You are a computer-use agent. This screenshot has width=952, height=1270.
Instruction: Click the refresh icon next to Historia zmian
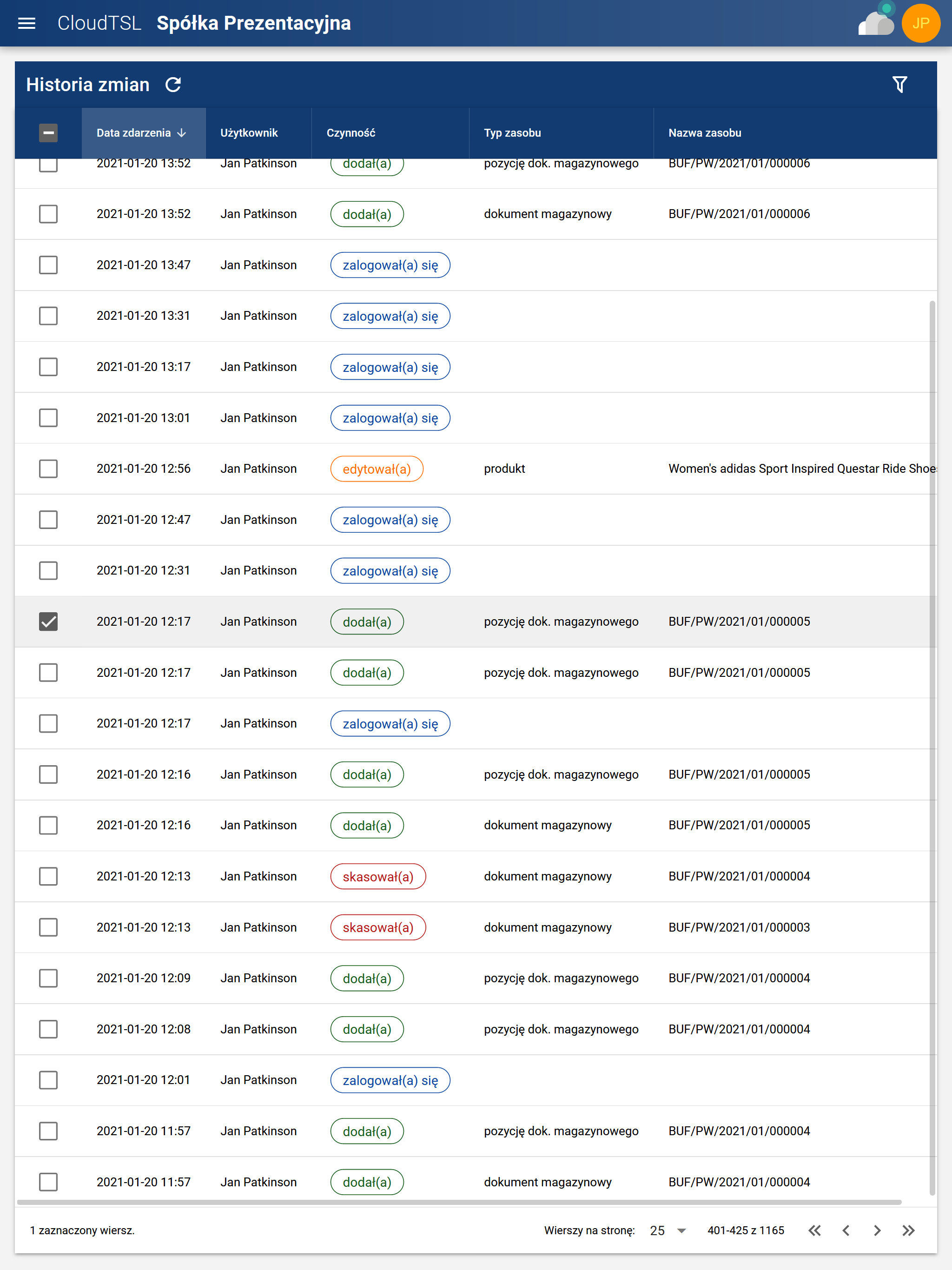(x=173, y=85)
